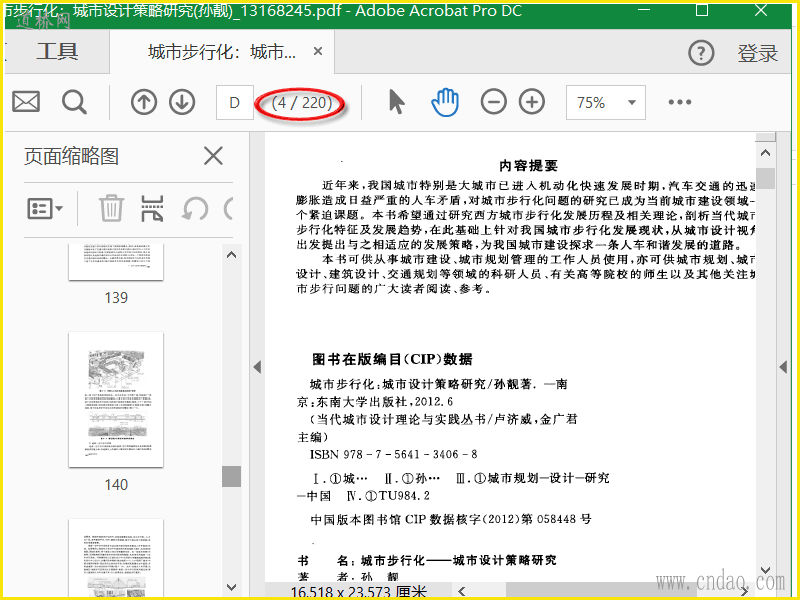Open the 工具 tab
800x600 pixels.
point(57,52)
